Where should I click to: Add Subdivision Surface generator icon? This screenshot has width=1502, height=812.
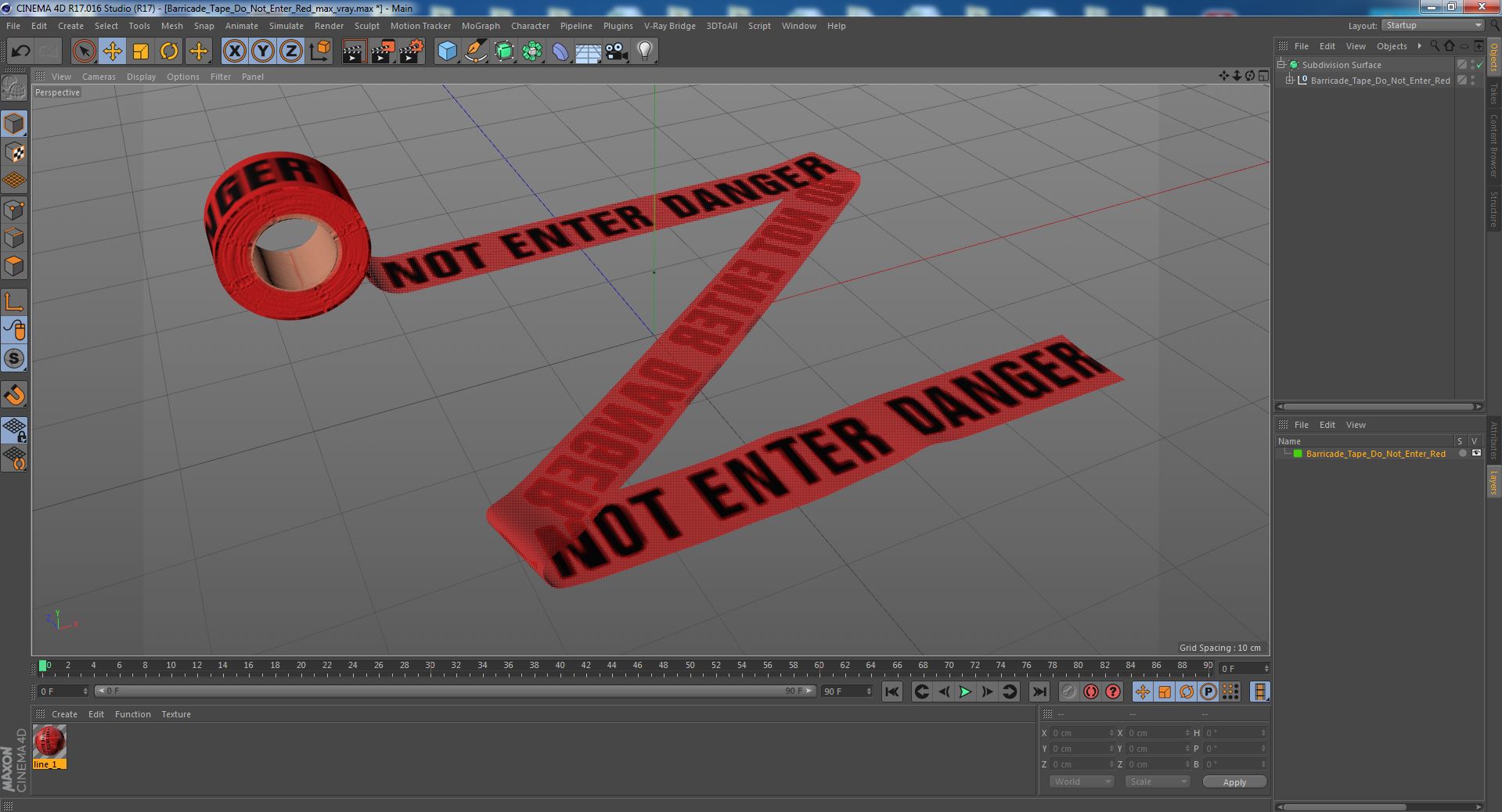point(504,52)
